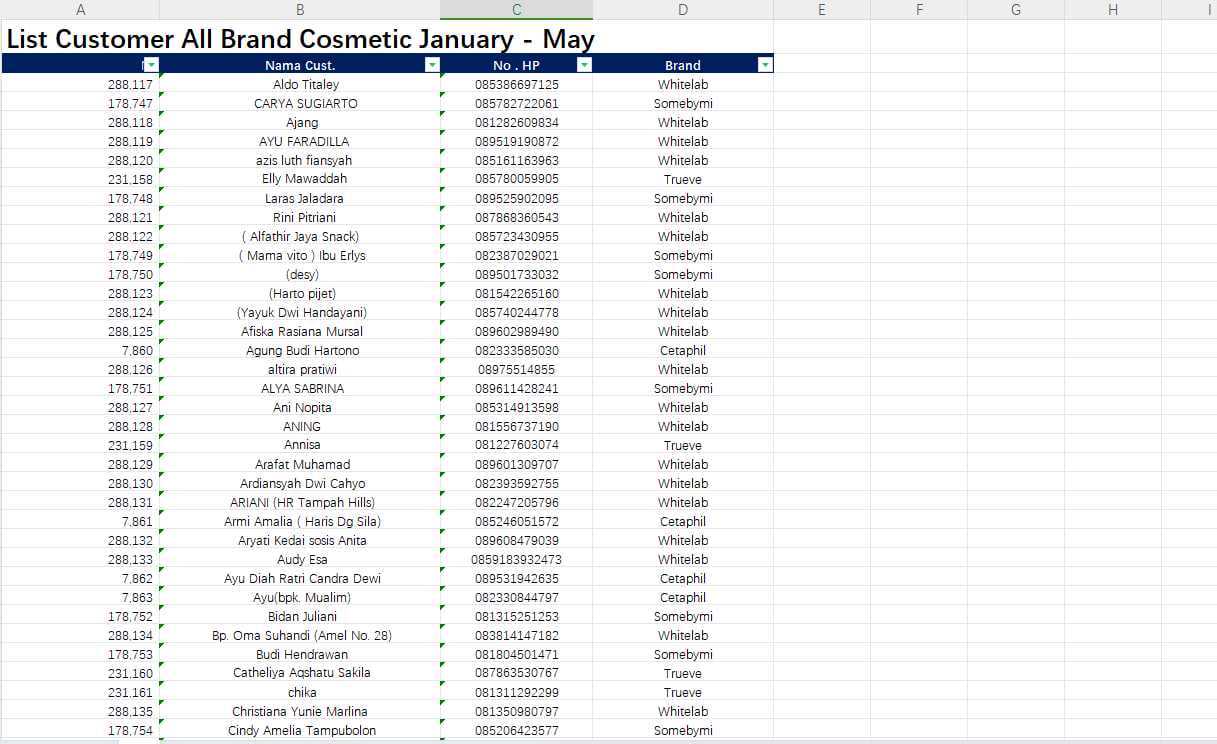Select the Annisa name cell
1217x744 pixels.
click(300, 445)
